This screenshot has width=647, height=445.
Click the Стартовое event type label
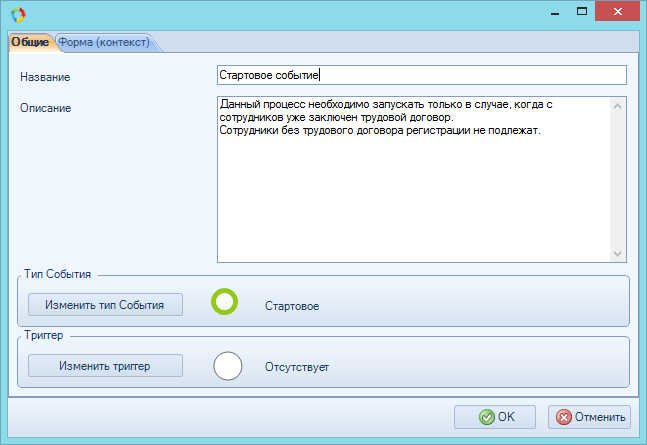(292, 306)
